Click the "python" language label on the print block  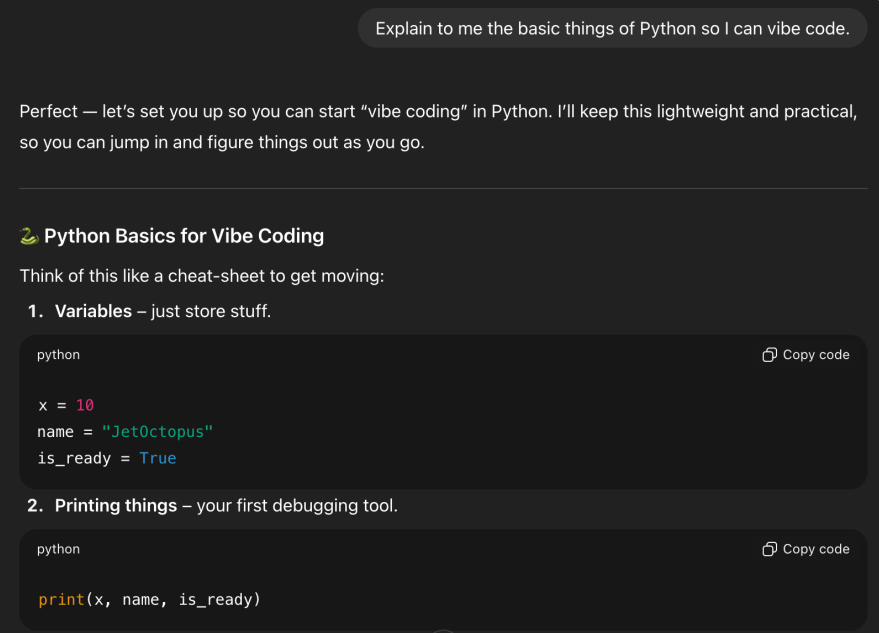pos(58,549)
